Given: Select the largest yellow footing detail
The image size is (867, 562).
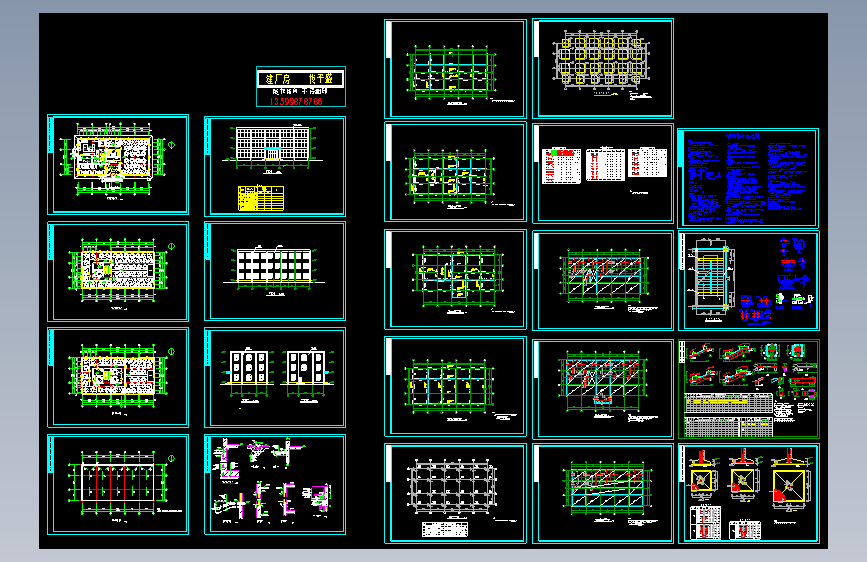Looking at the screenshot, I should coord(789,486).
